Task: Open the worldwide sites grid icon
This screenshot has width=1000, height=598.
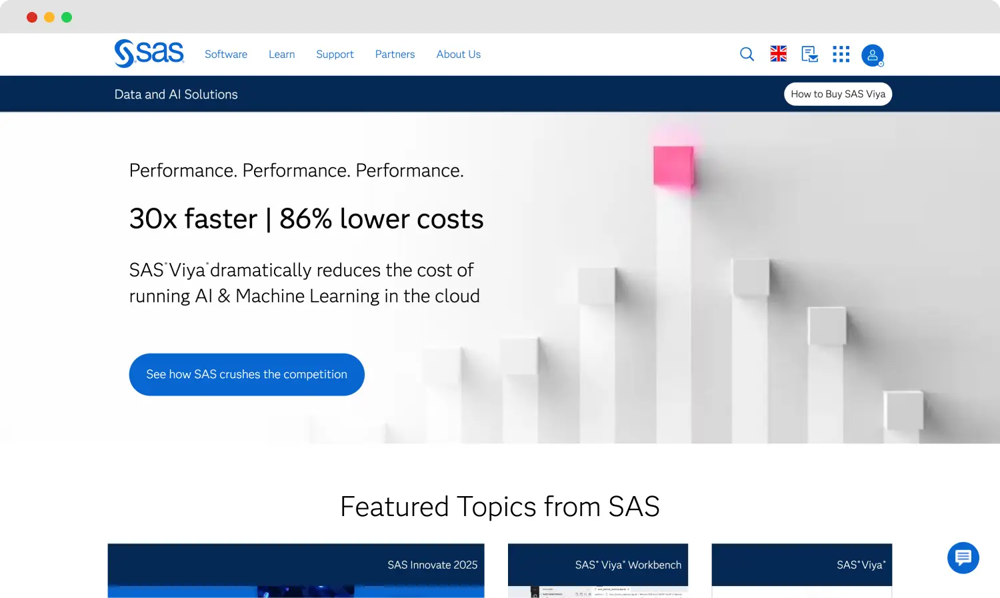Action: 841,54
